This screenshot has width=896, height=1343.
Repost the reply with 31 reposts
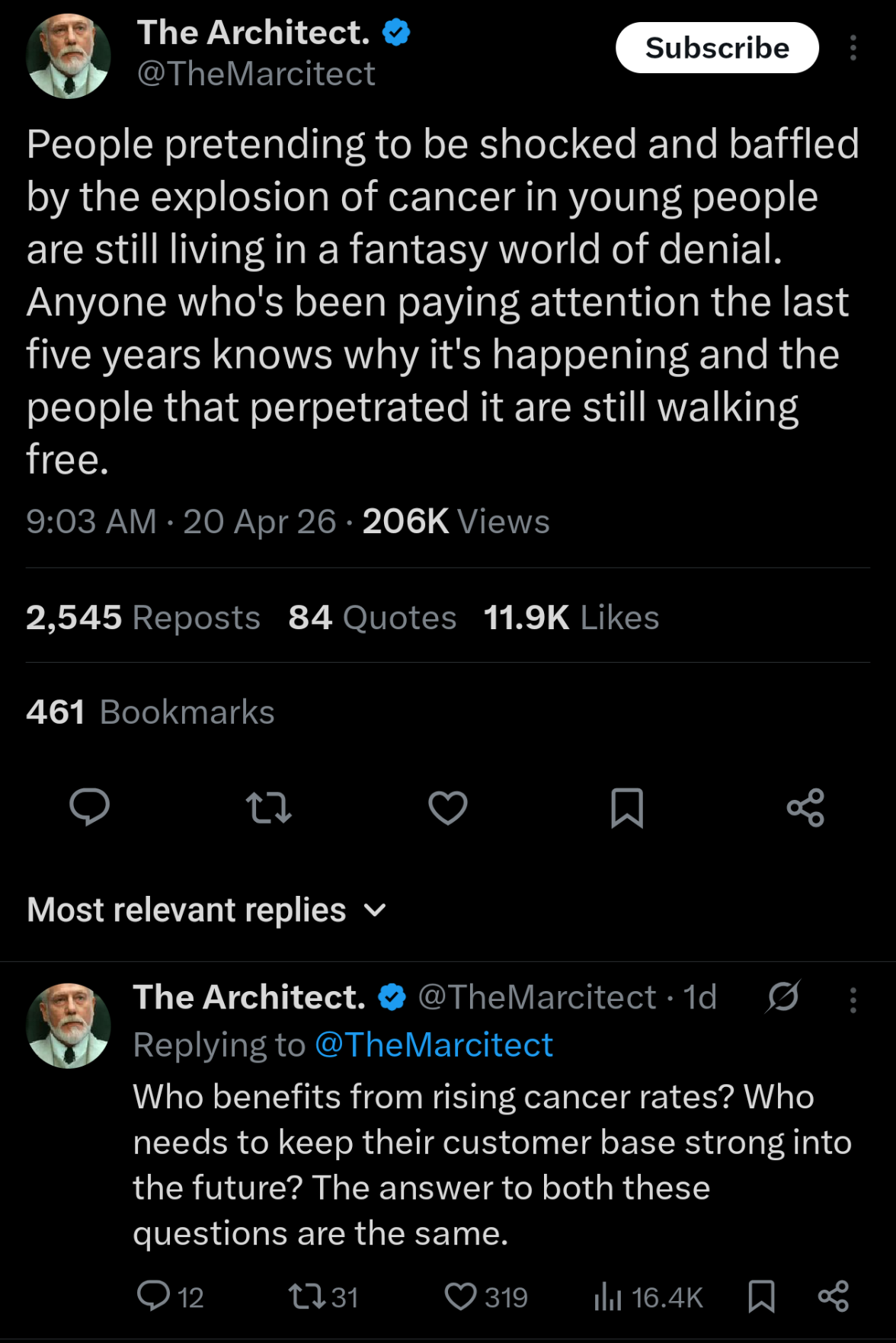323,1297
